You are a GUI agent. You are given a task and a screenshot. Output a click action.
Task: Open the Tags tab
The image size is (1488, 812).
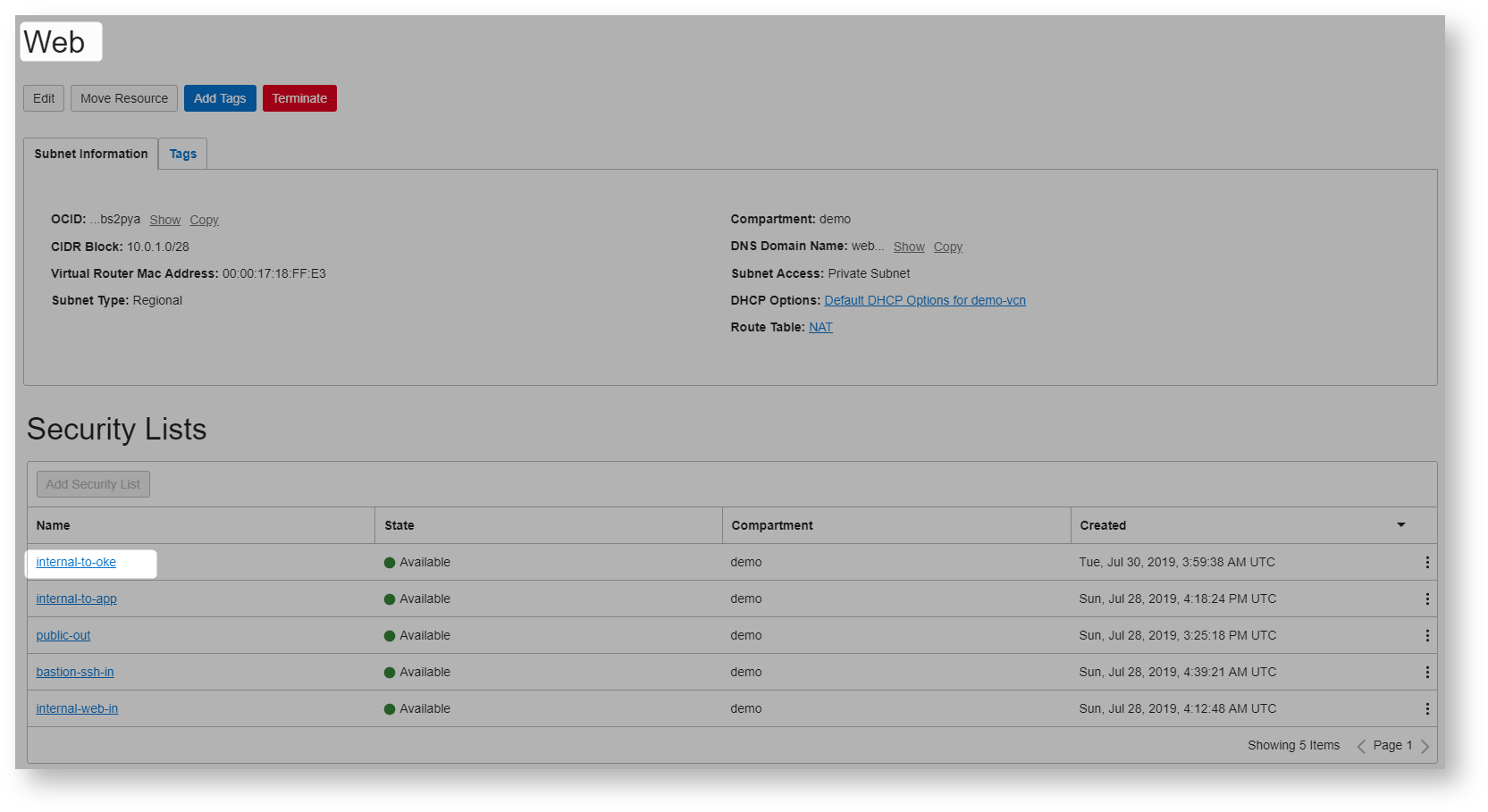pos(183,154)
